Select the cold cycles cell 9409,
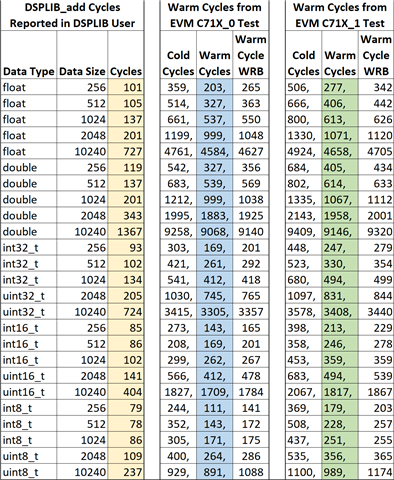Screen dimensions: 394x480 [x=304, y=232]
